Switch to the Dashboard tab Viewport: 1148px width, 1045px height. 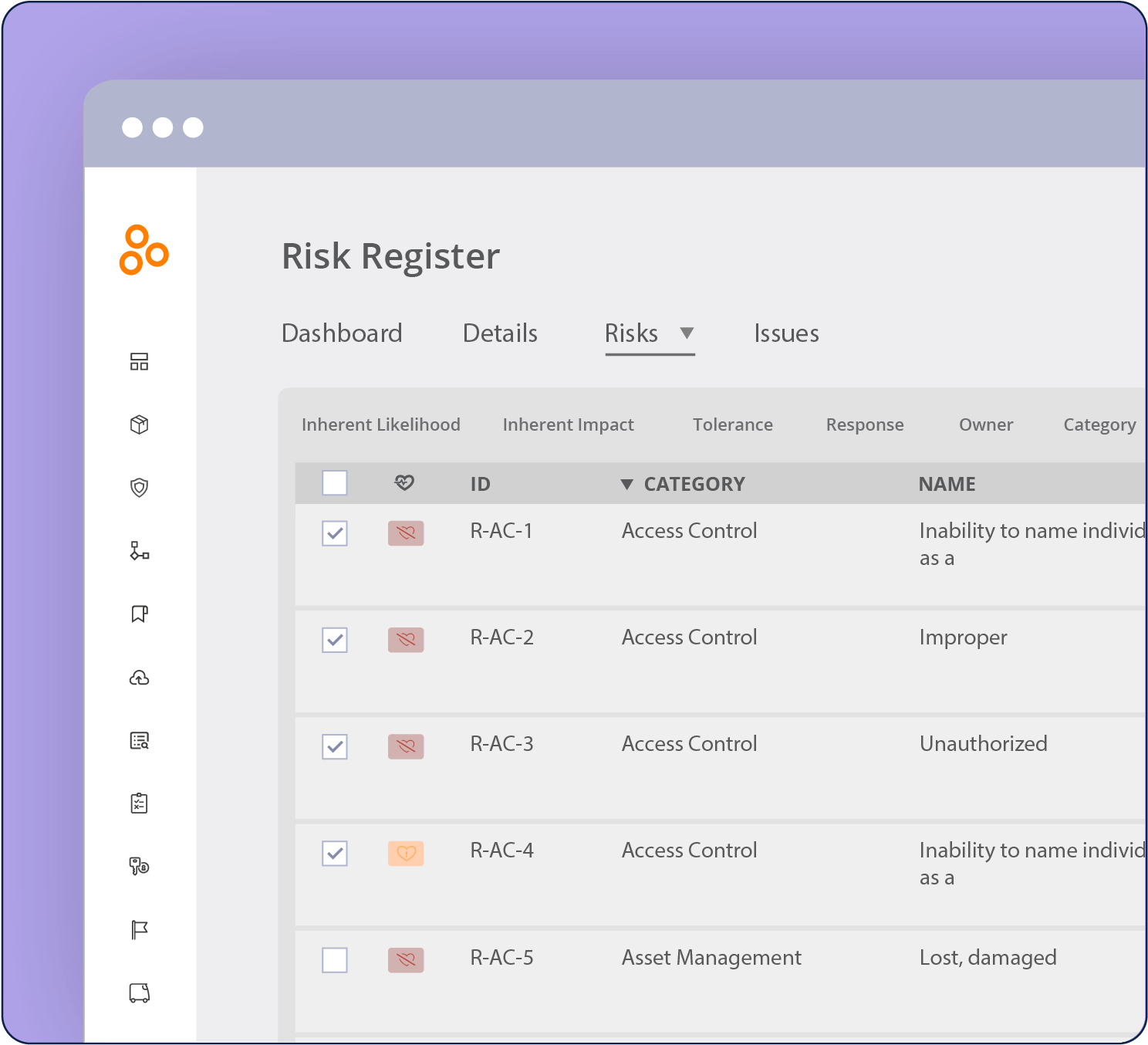click(342, 333)
